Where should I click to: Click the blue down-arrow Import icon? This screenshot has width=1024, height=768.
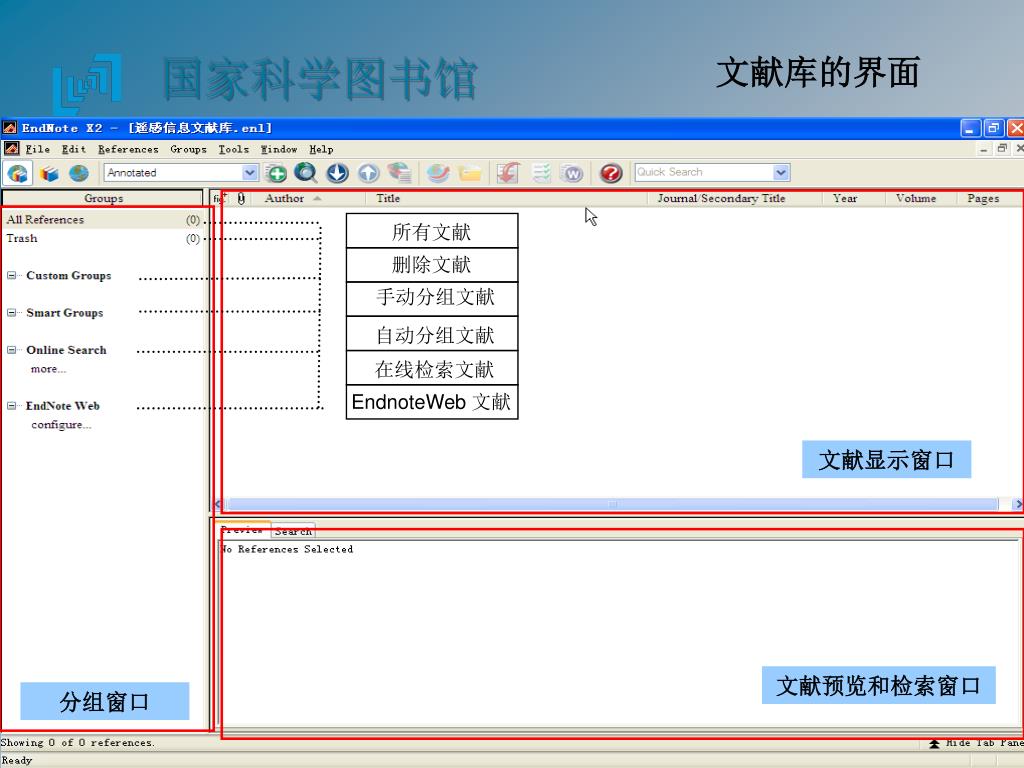(x=337, y=173)
